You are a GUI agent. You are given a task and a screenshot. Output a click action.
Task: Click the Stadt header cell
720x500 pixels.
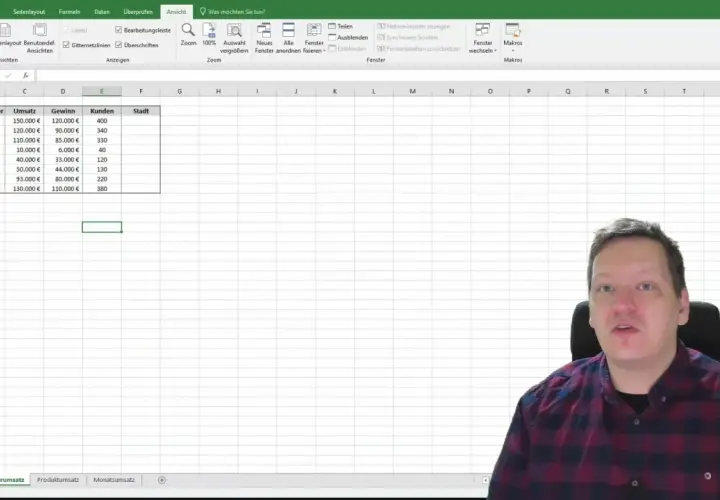141,111
